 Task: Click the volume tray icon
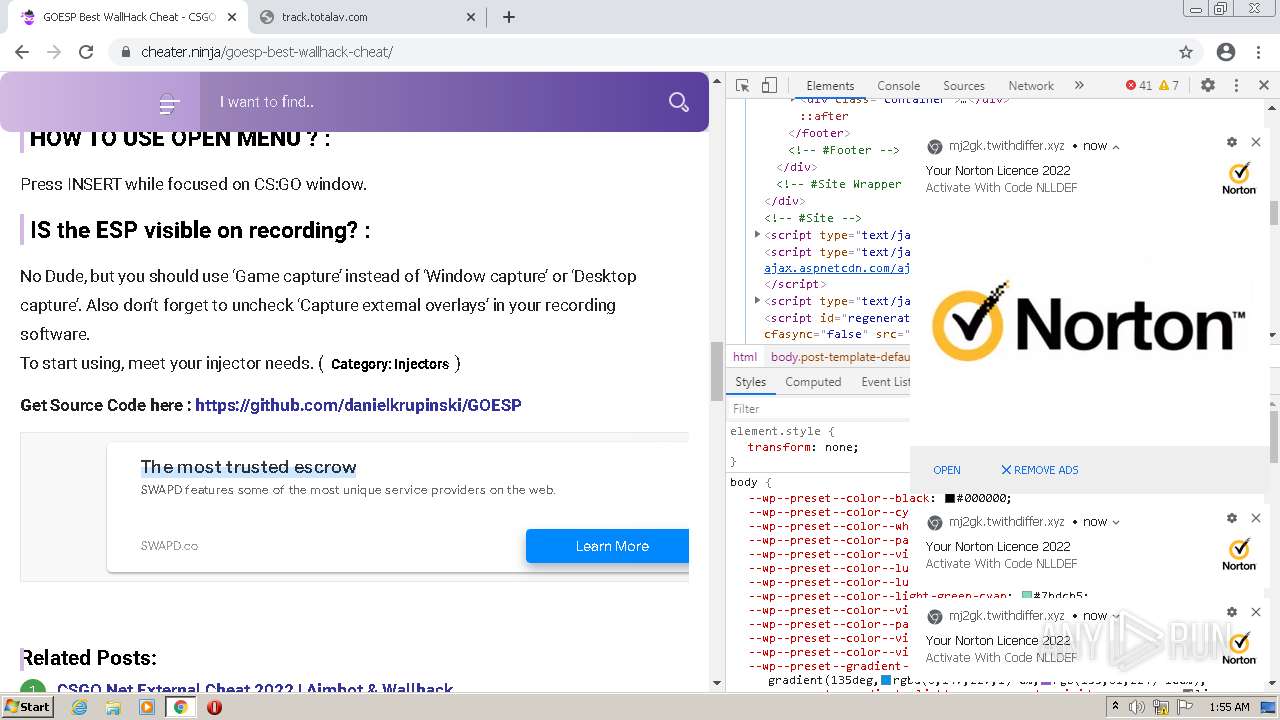[1137, 707]
